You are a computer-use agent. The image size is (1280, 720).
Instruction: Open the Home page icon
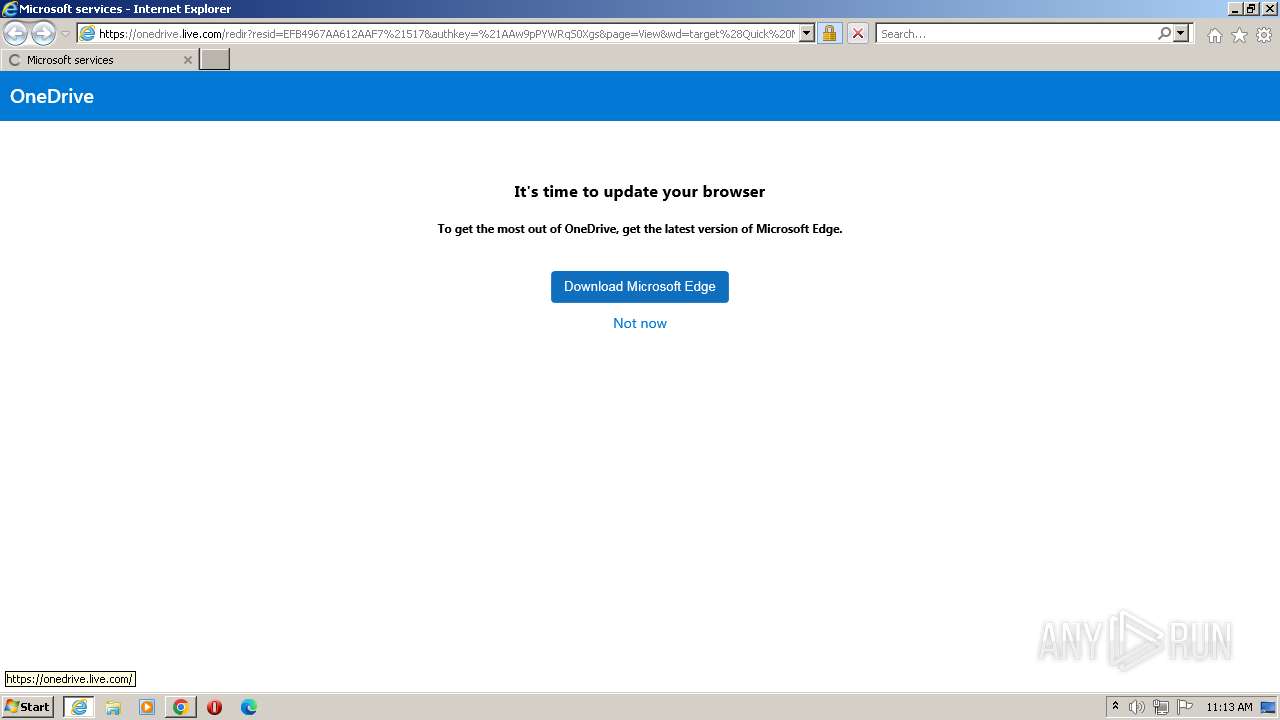point(1214,35)
